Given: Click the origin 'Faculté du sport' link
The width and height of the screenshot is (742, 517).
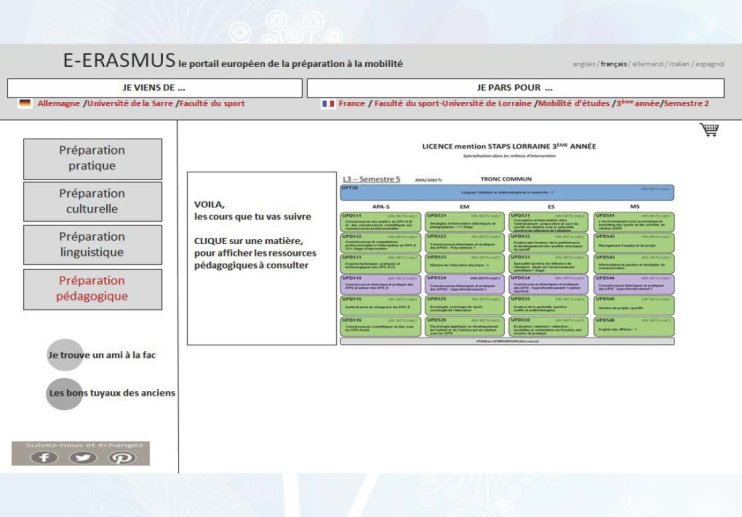Looking at the screenshot, I should pos(212,103).
